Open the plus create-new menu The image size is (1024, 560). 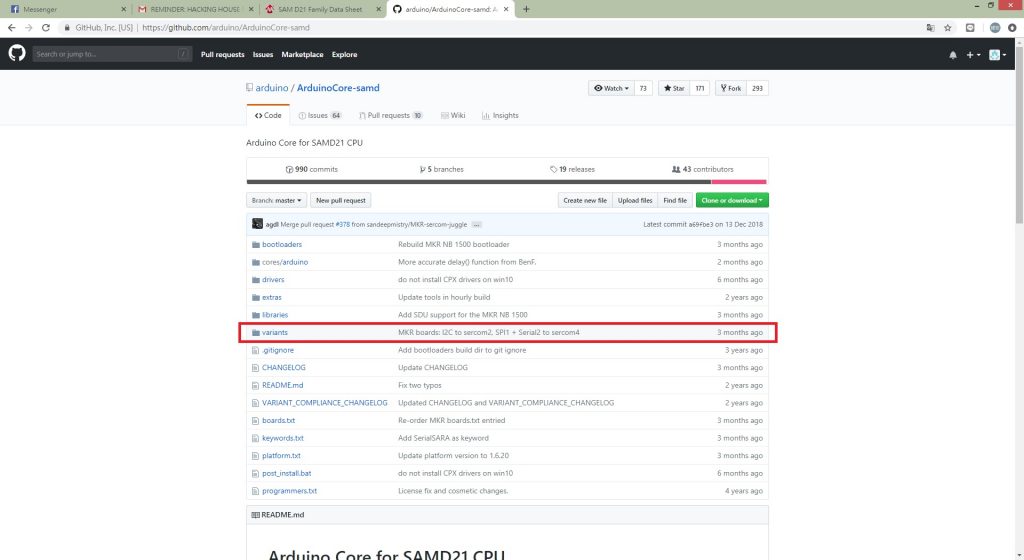click(973, 55)
